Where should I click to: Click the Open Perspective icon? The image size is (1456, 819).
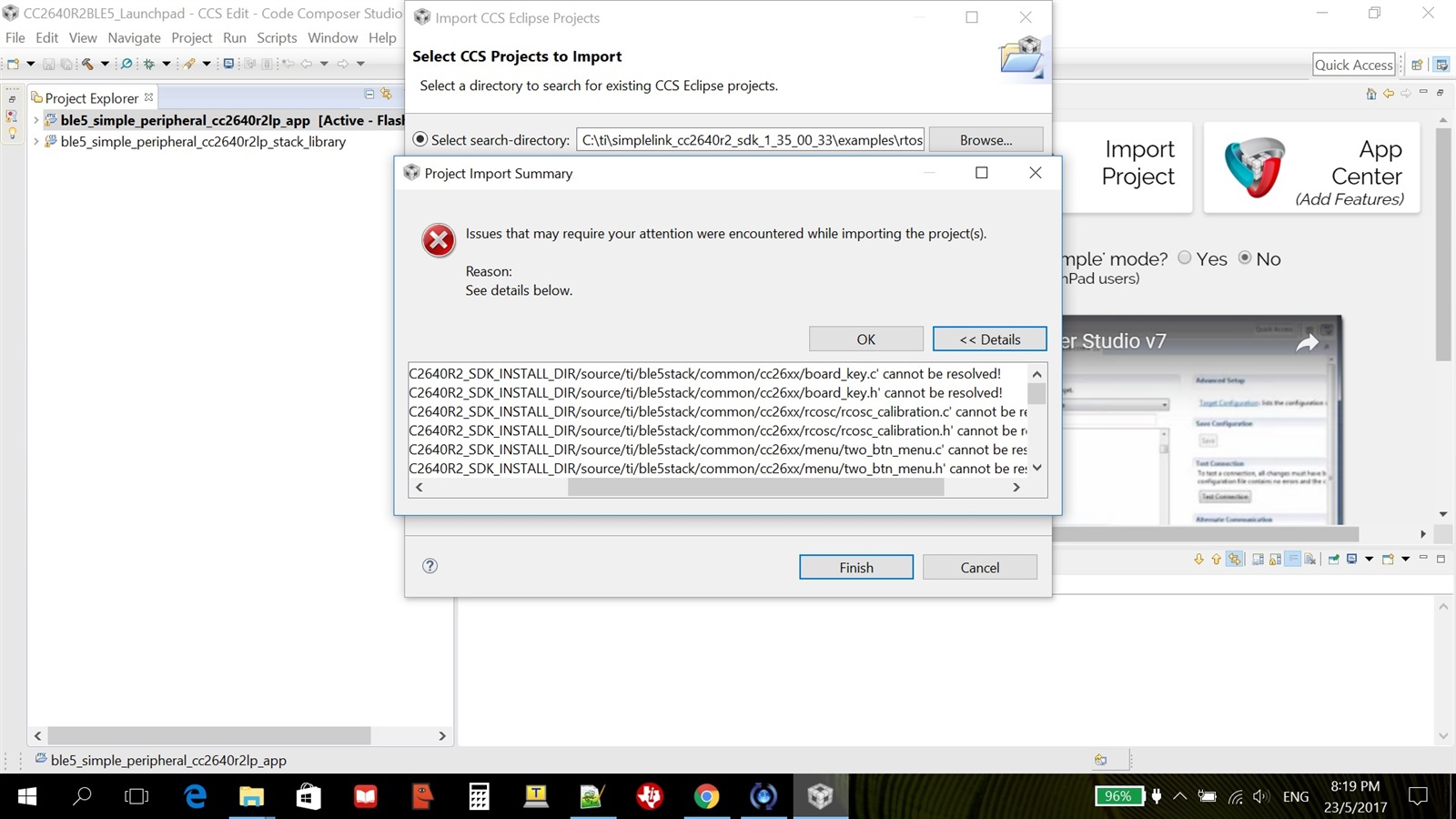1417,65
